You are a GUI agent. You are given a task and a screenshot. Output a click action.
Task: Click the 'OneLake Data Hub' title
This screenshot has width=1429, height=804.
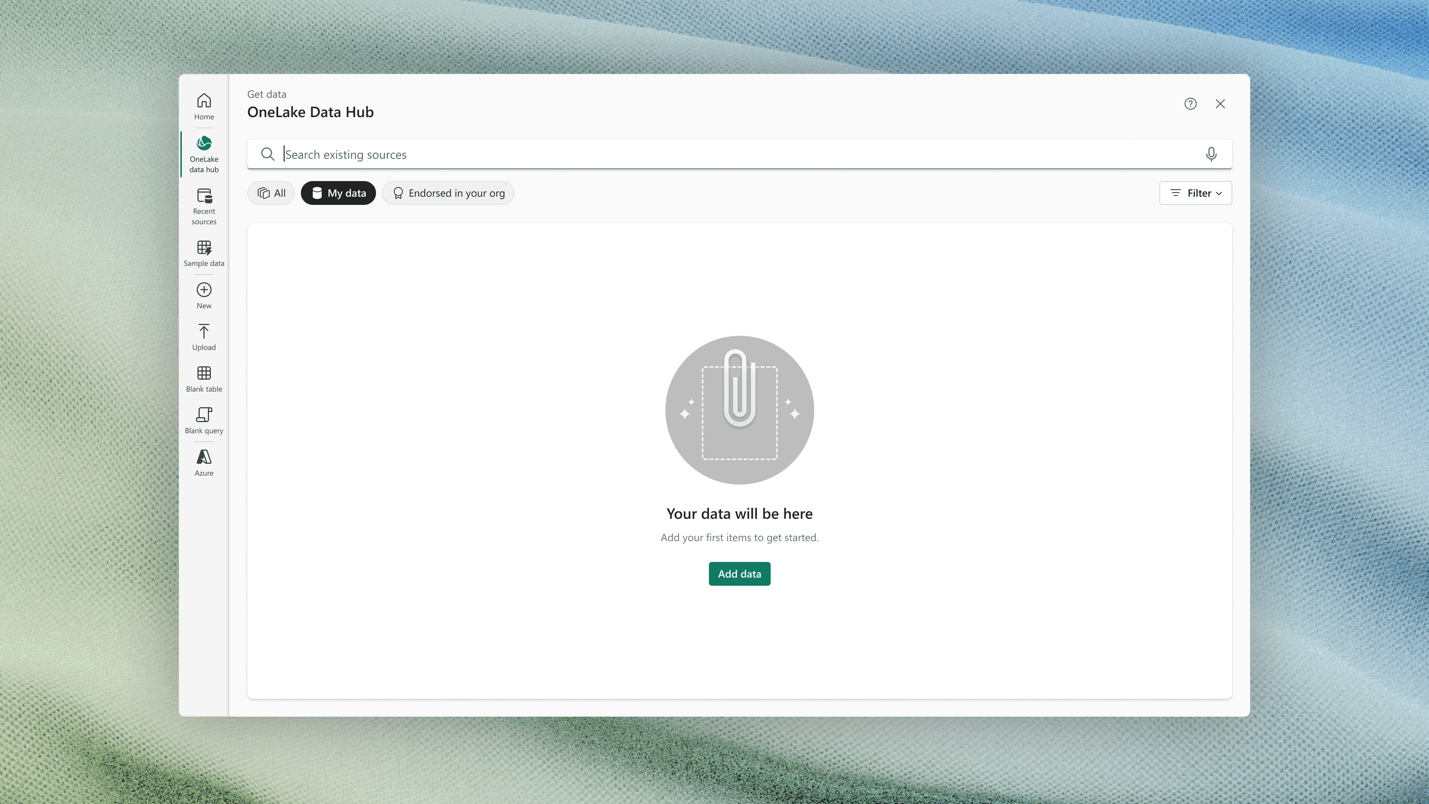(311, 112)
